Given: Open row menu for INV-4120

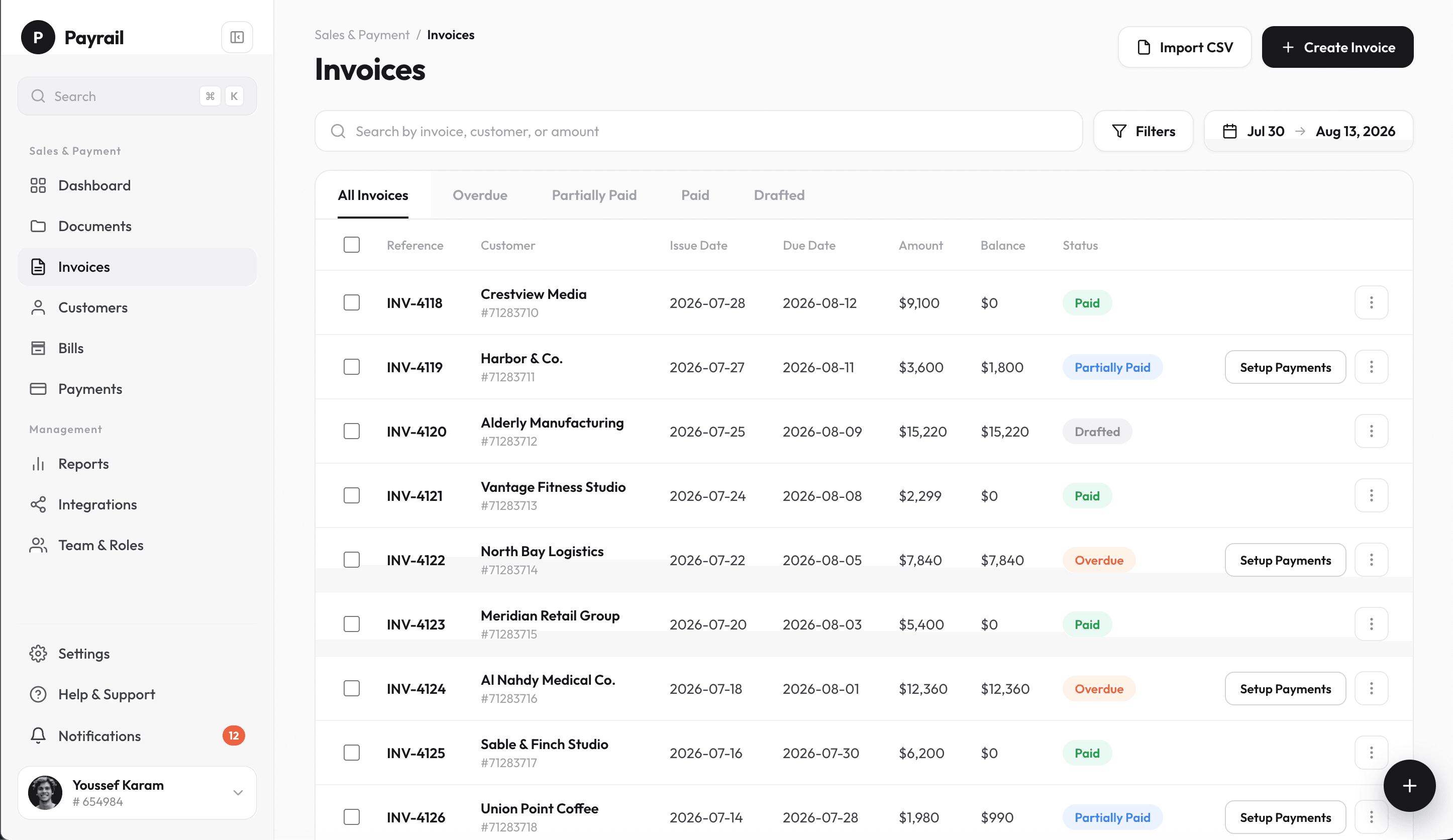Looking at the screenshot, I should (x=1371, y=431).
